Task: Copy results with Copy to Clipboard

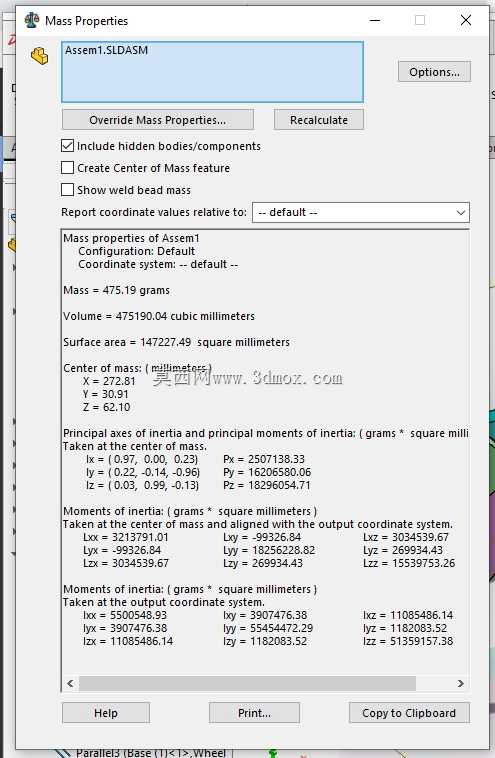Action: (409, 713)
